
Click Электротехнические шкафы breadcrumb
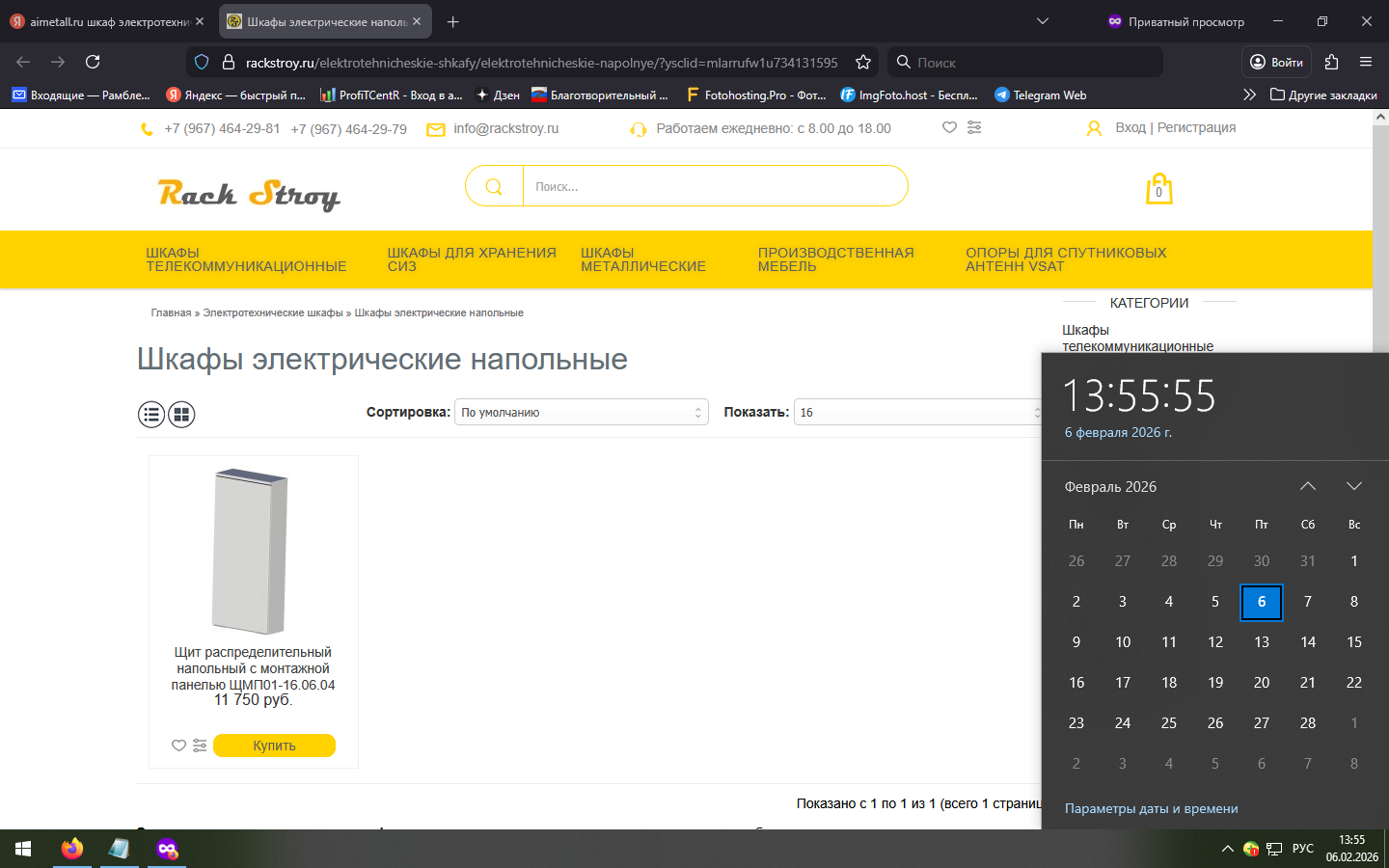coord(273,312)
